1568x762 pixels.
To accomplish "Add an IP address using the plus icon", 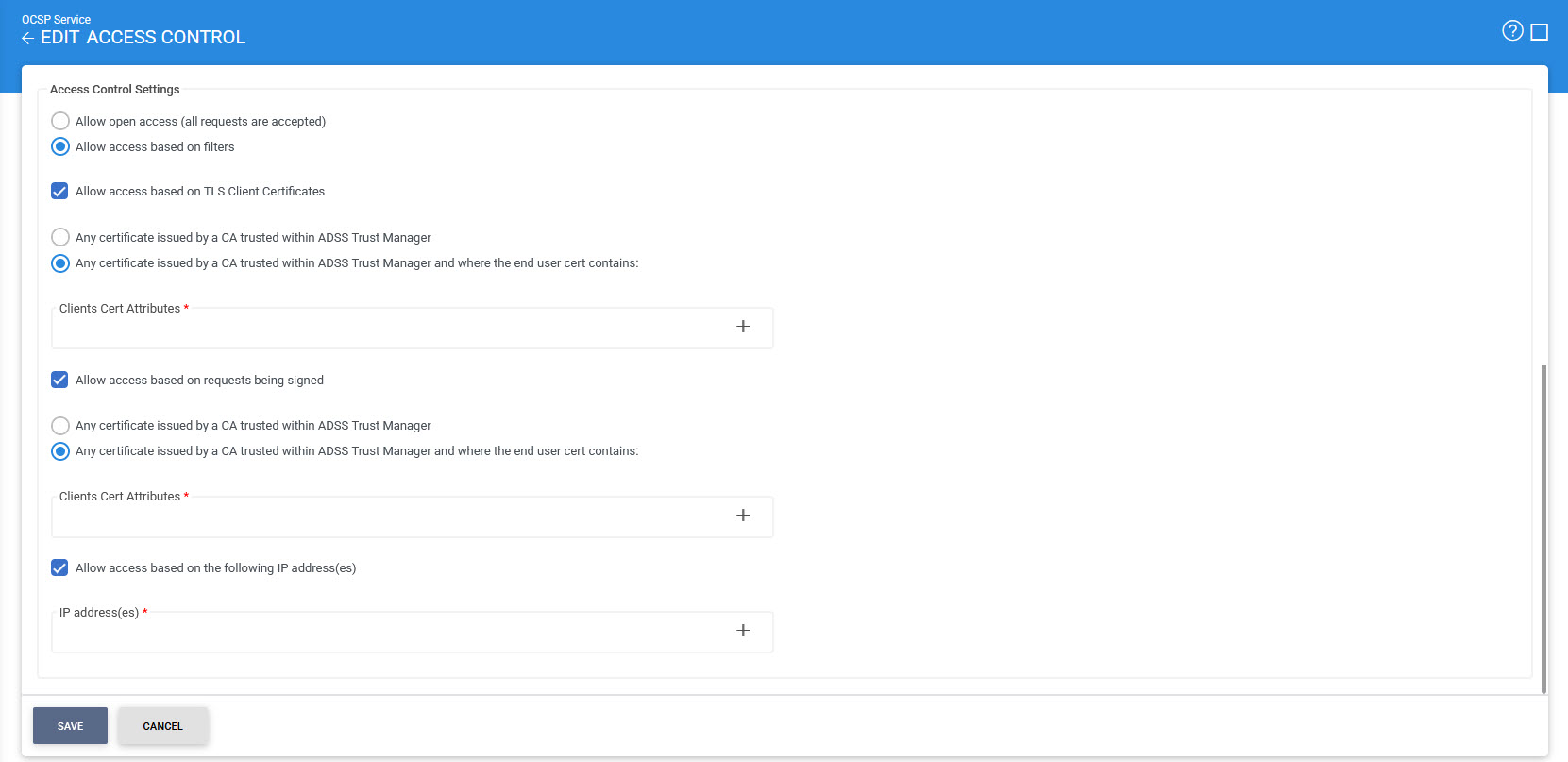I will point(743,631).
